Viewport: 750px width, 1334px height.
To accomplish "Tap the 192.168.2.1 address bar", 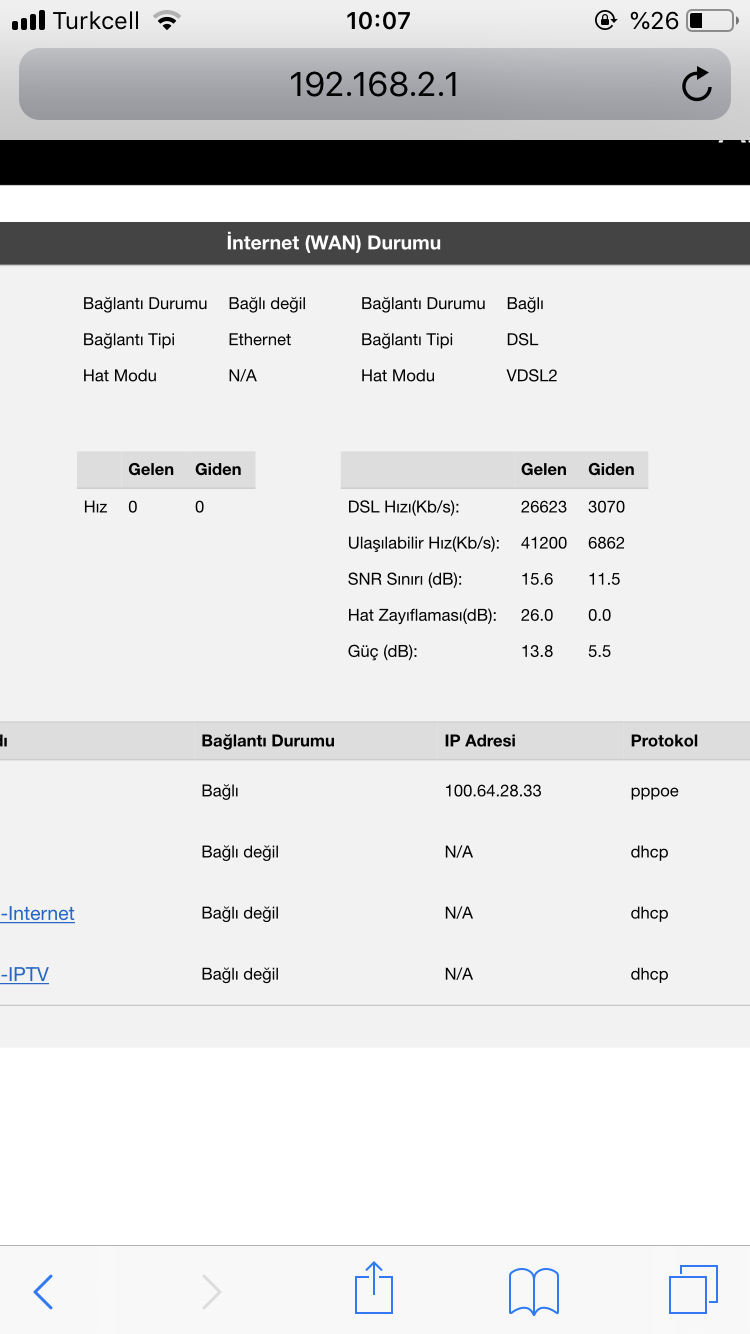I will coord(375,85).
